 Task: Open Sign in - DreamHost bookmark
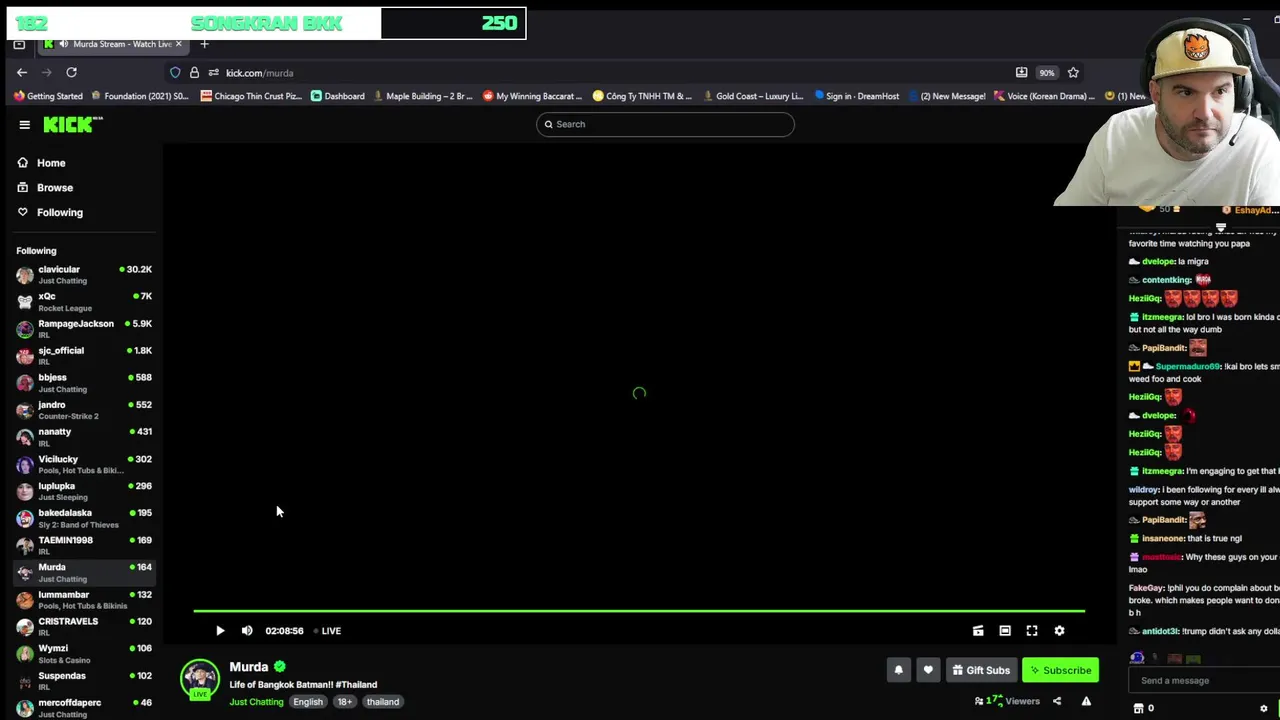click(x=857, y=96)
